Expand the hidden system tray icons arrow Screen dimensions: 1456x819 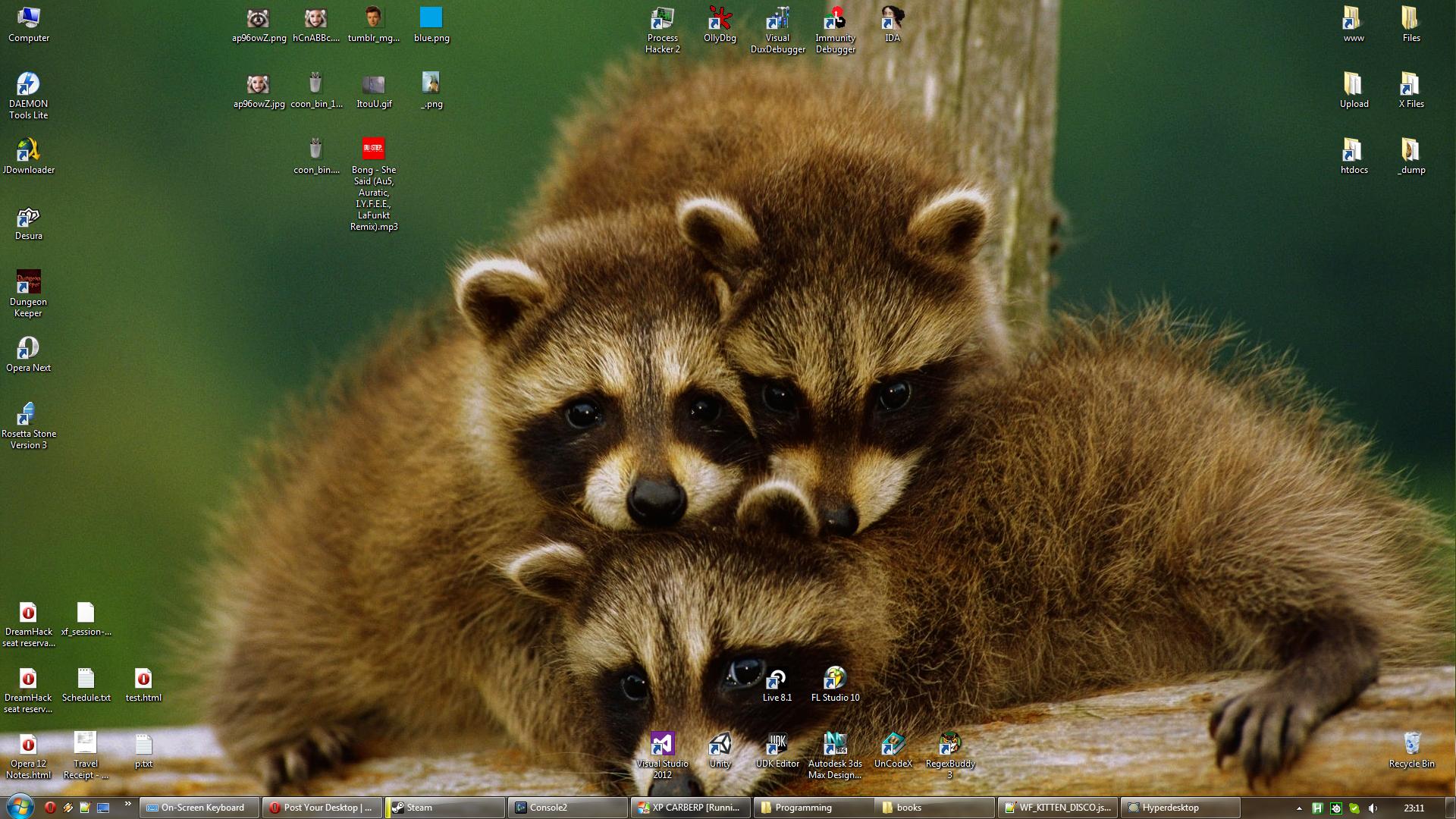pyautogui.click(x=1299, y=808)
